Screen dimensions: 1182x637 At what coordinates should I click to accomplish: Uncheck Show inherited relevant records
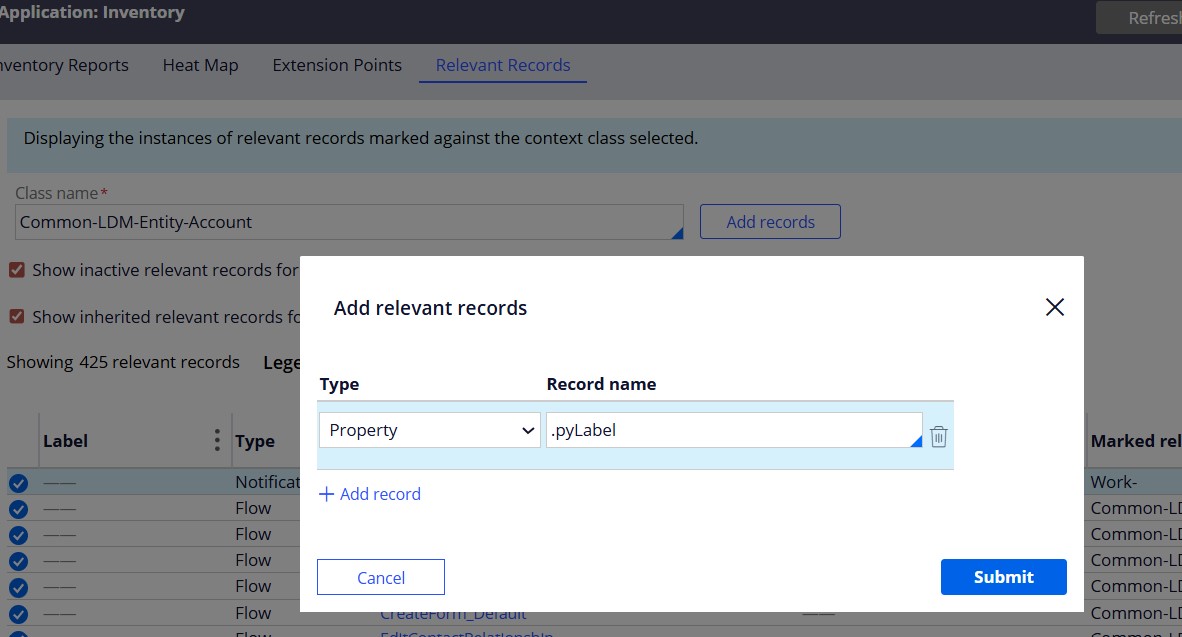pyautogui.click(x=17, y=317)
